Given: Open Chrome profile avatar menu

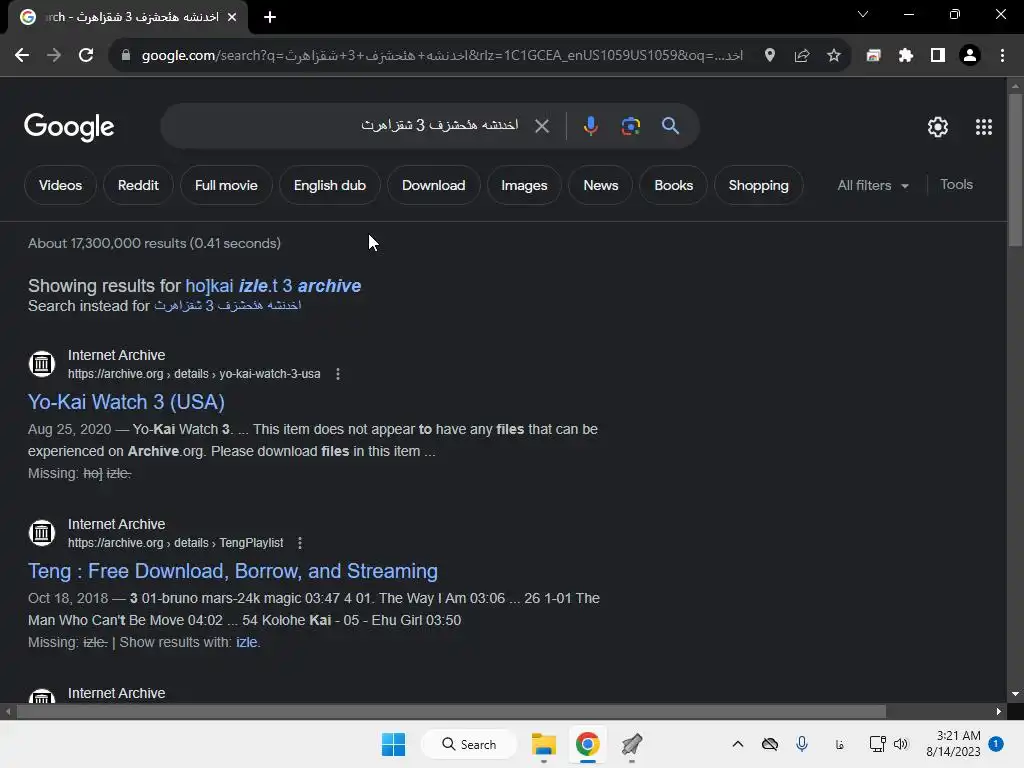Looking at the screenshot, I should [x=970, y=56].
